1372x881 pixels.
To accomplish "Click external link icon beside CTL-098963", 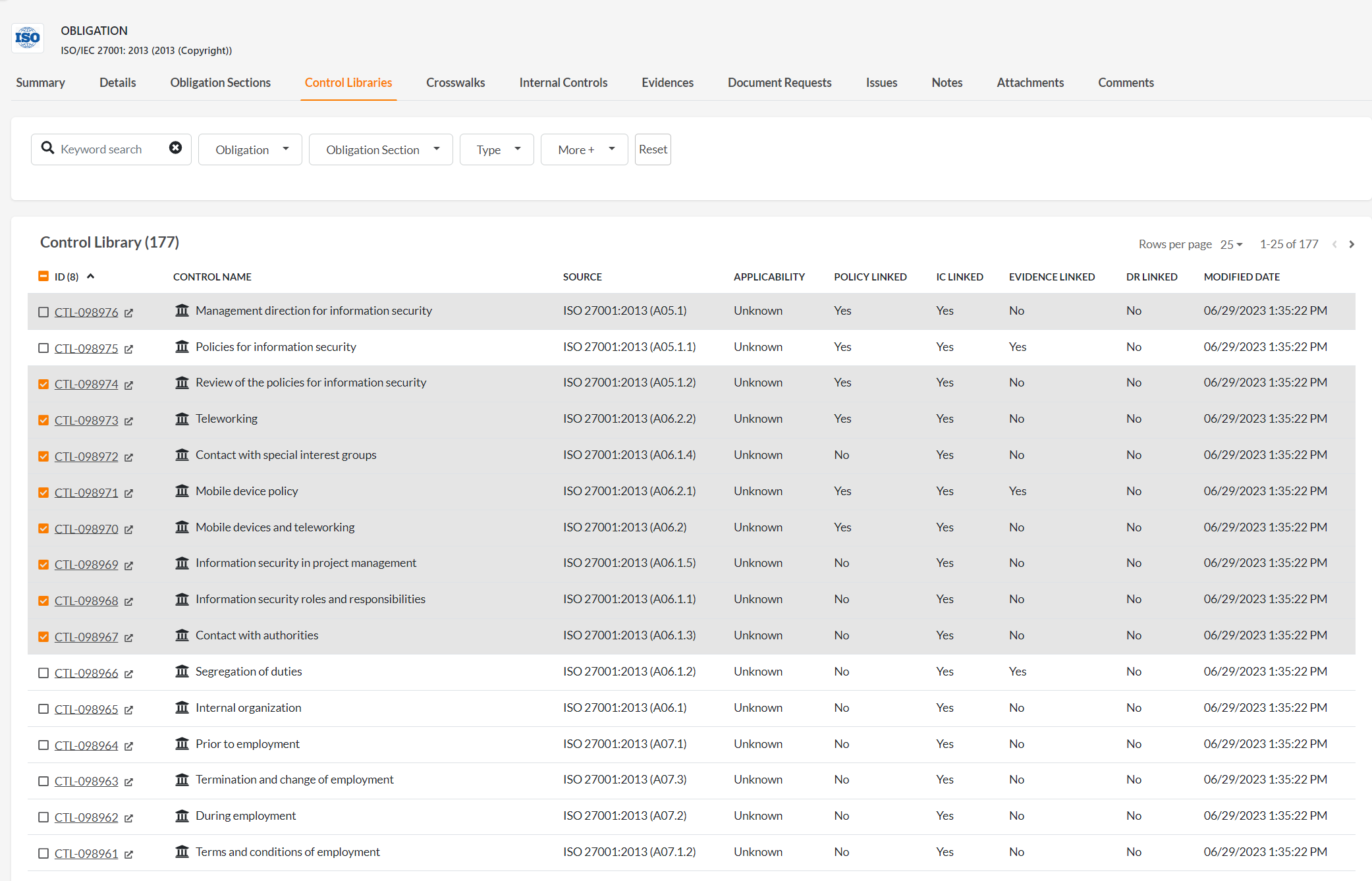I will pos(129,782).
